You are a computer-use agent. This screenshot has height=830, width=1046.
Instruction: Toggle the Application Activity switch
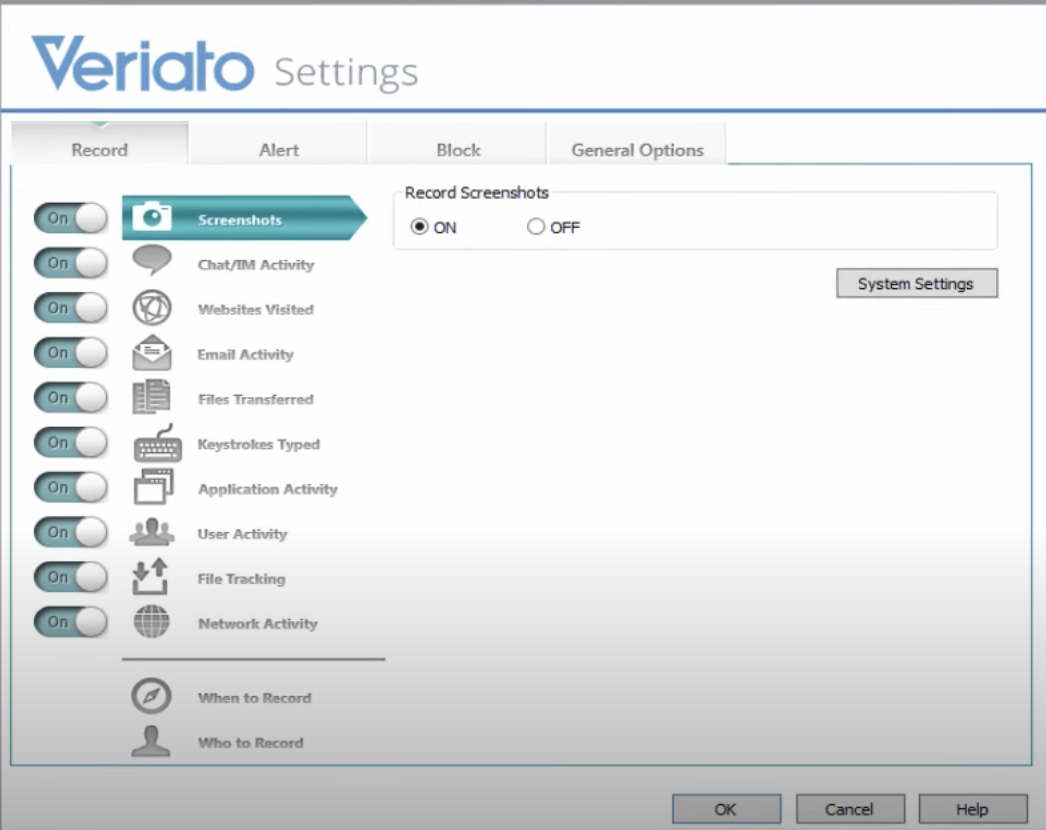71,487
